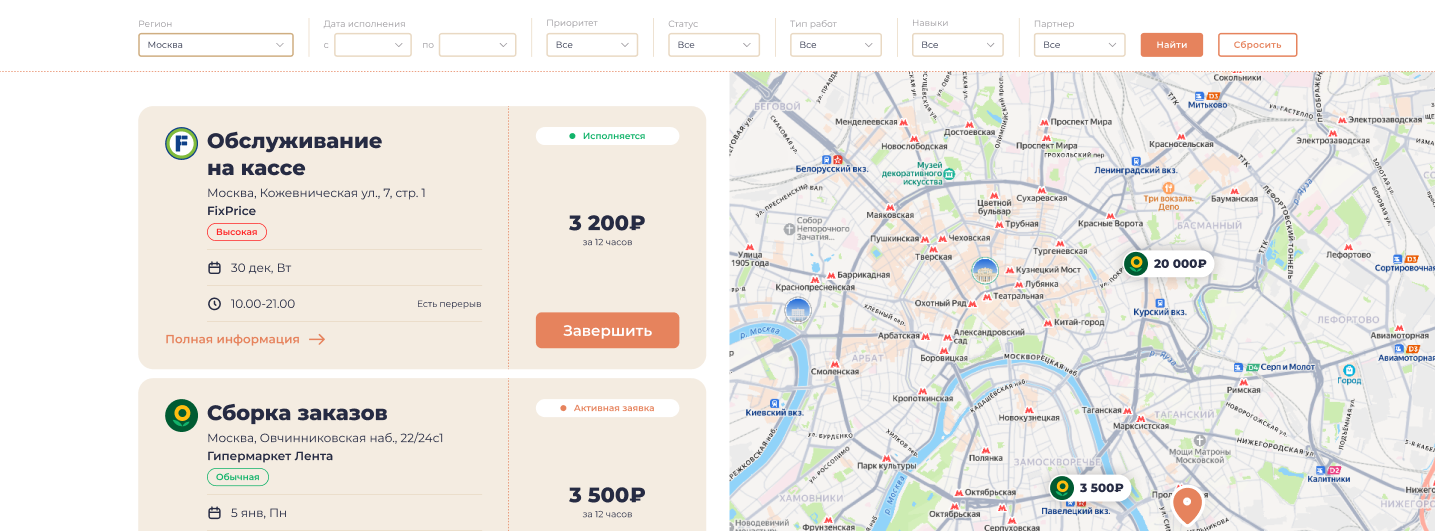The width and height of the screenshot is (1435, 531).
Task: Open the Приоритет dropdown
Action: [592, 45]
